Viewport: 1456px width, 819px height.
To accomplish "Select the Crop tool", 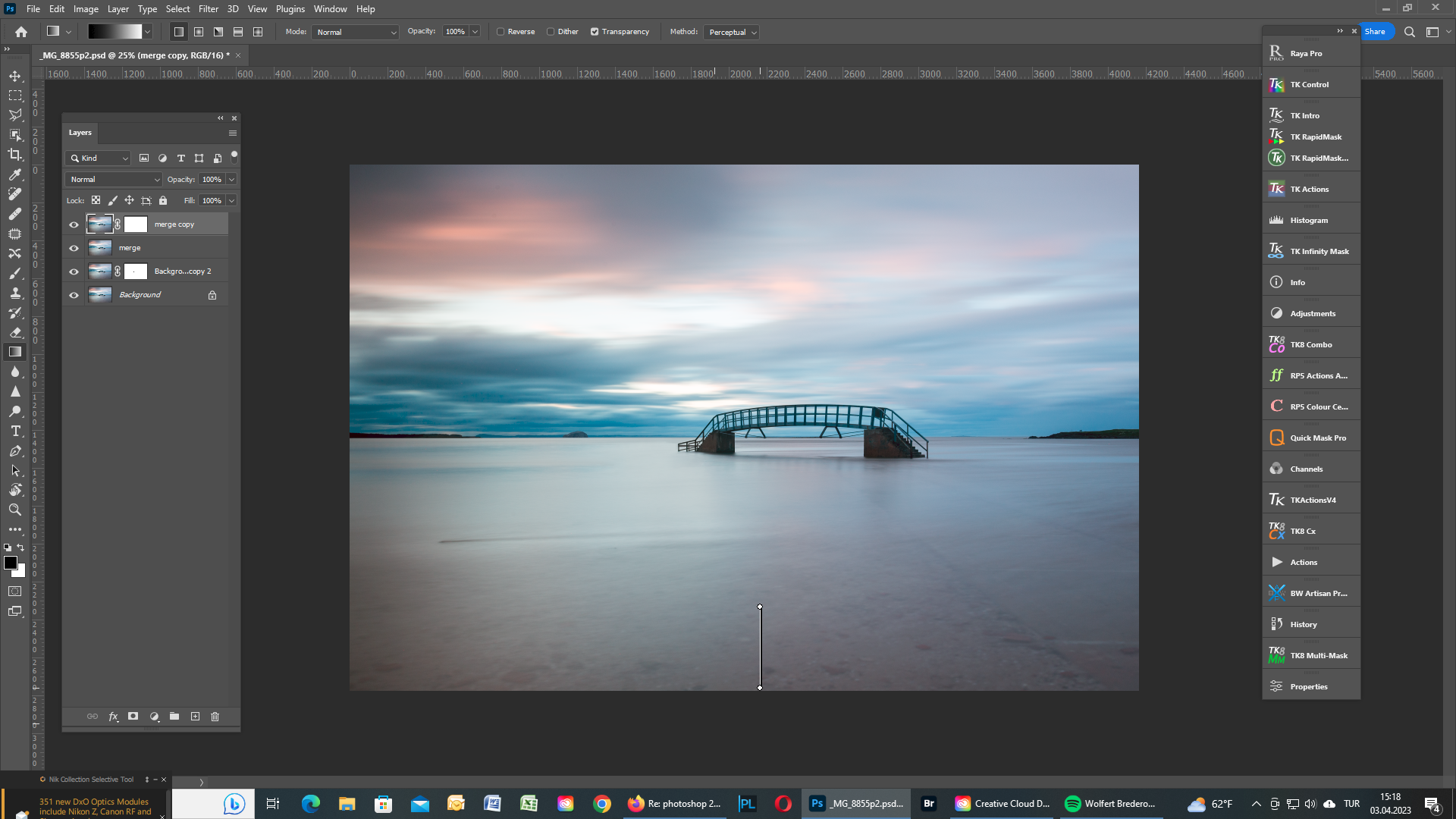I will (x=15, y=154).
